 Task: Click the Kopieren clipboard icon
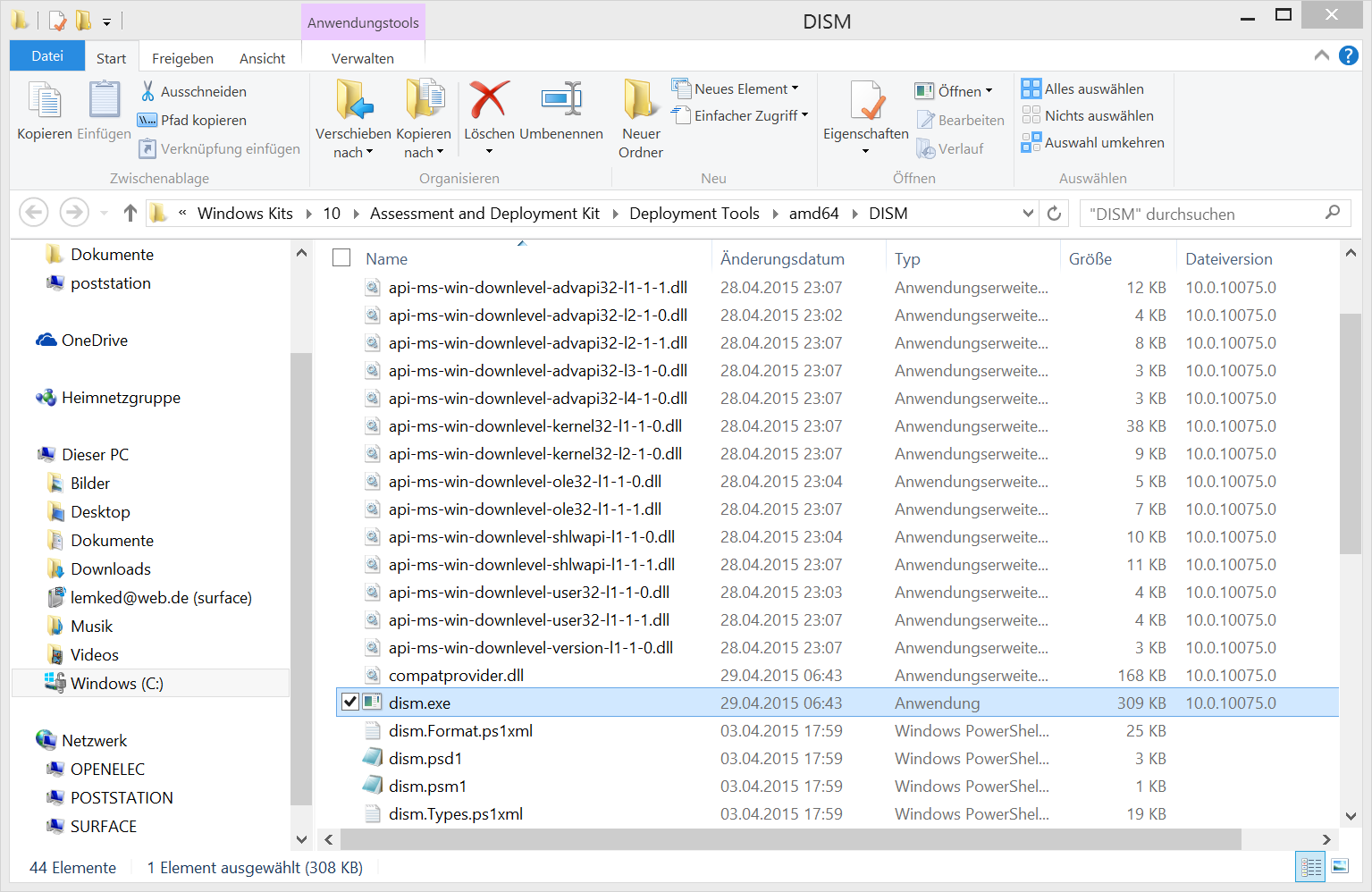point(44,100)
